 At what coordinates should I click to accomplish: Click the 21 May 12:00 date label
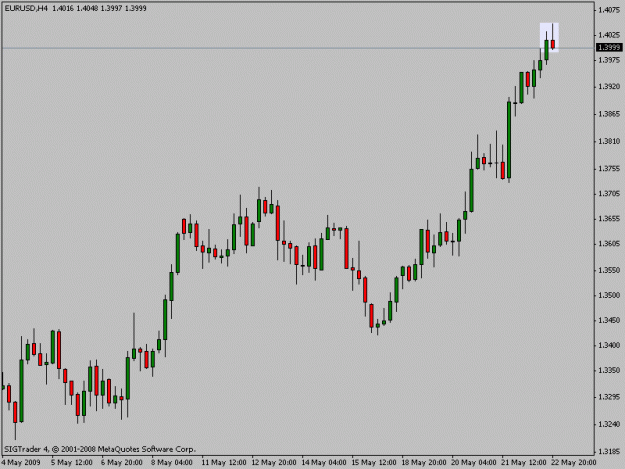coord(524,462)
